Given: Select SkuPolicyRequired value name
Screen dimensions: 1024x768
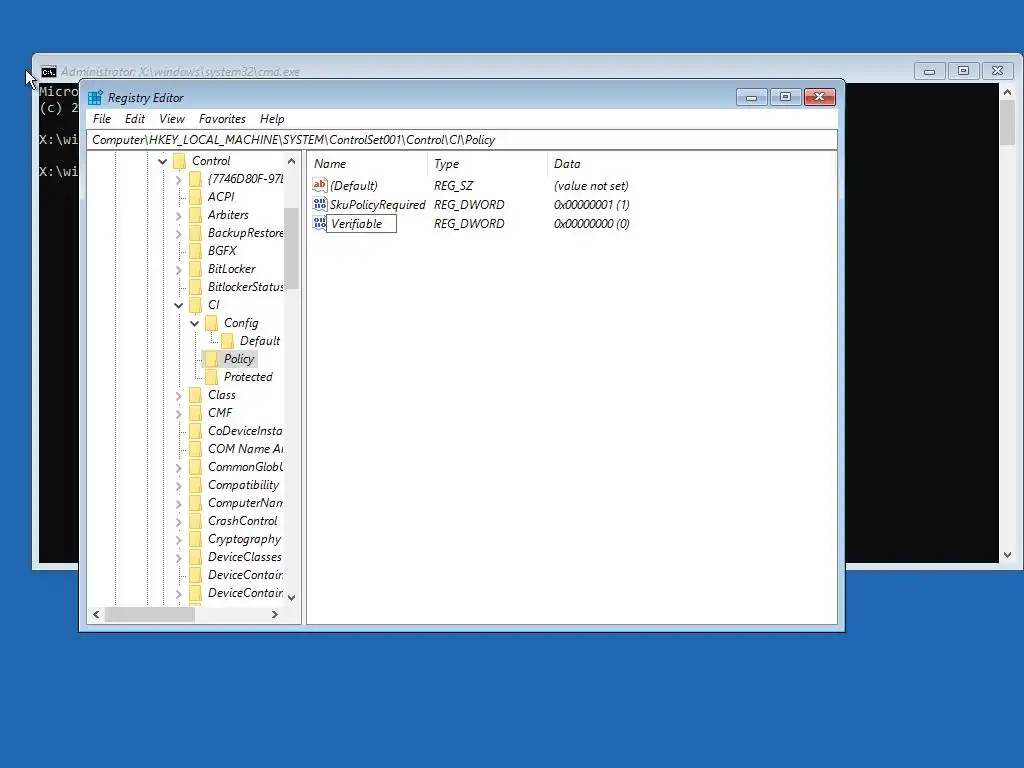Looking at the screenshot, I should click(377, 204).
